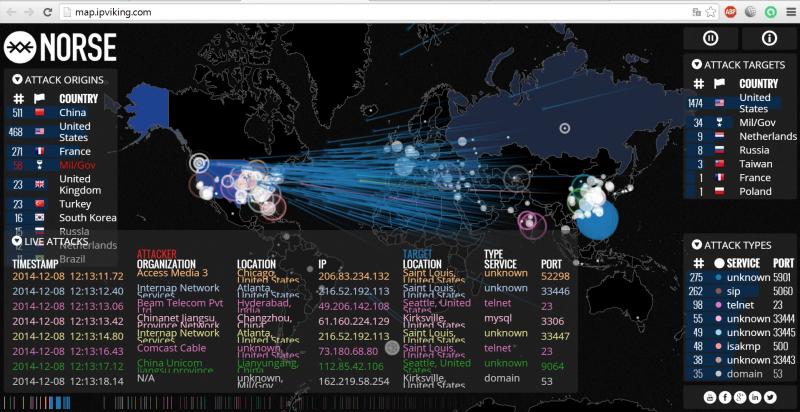Open Norse Google Plus icon
Image resolution: width=800 pixels, height=412 pixels.
tap(740, 397)
